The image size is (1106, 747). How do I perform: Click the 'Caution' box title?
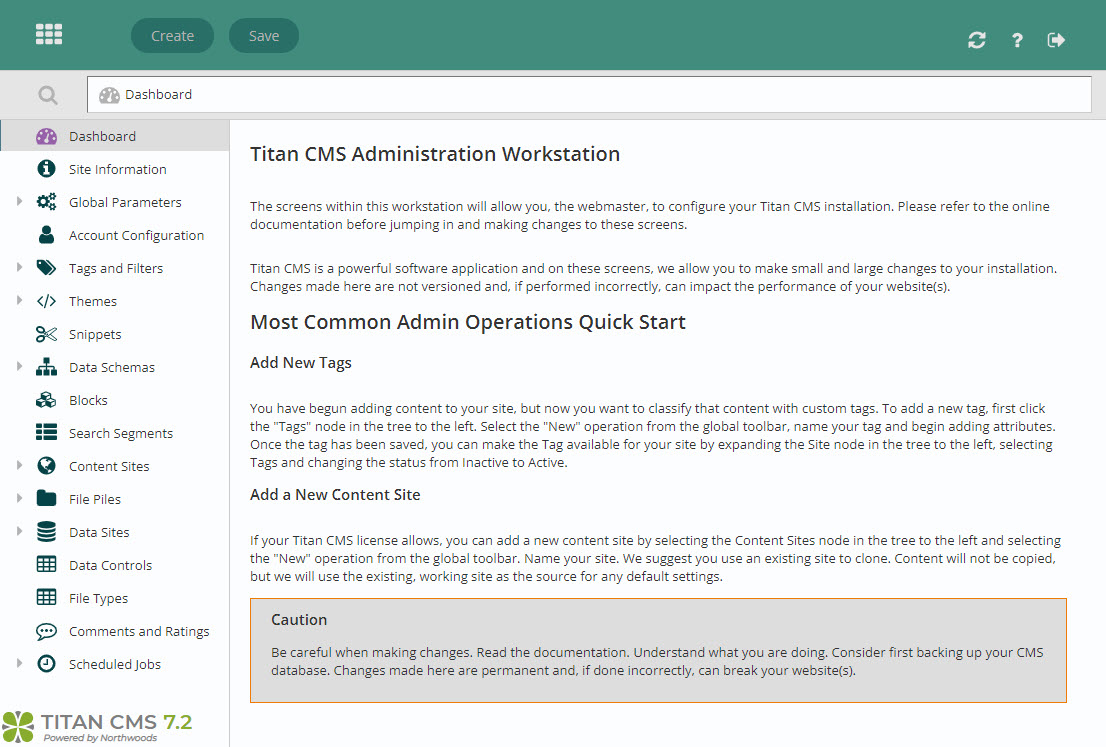coord(299,619)
